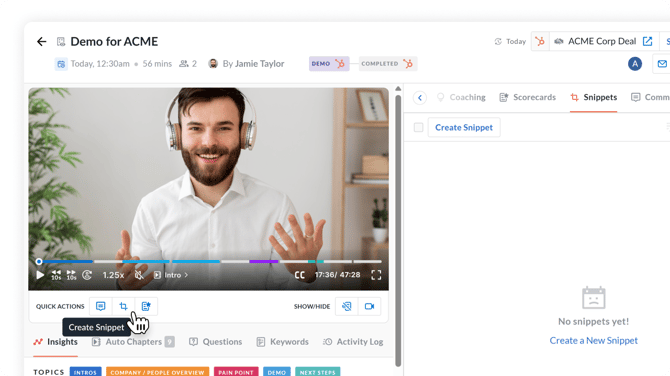Open the Questions tab
670x376 pixels.
(x=215, y=342)
